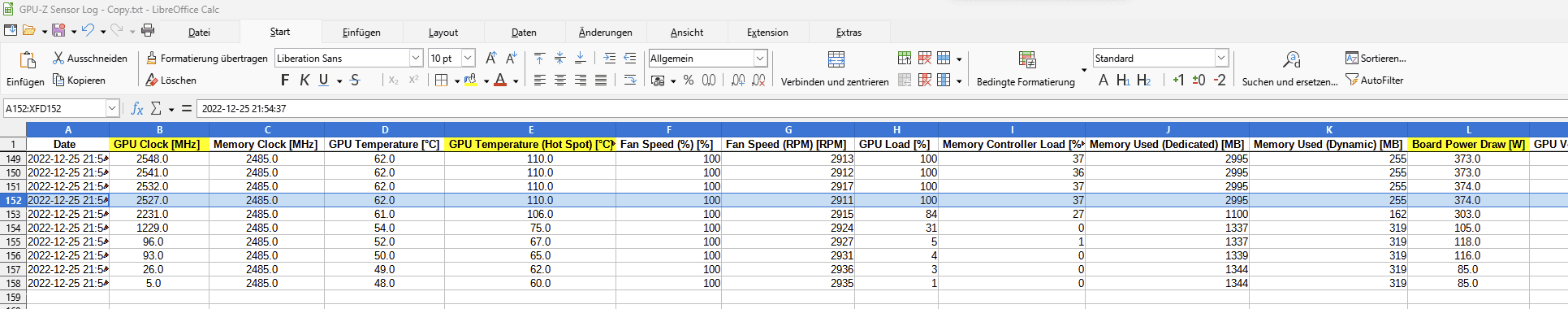Enable AutoFilter

coord(1374,81)
